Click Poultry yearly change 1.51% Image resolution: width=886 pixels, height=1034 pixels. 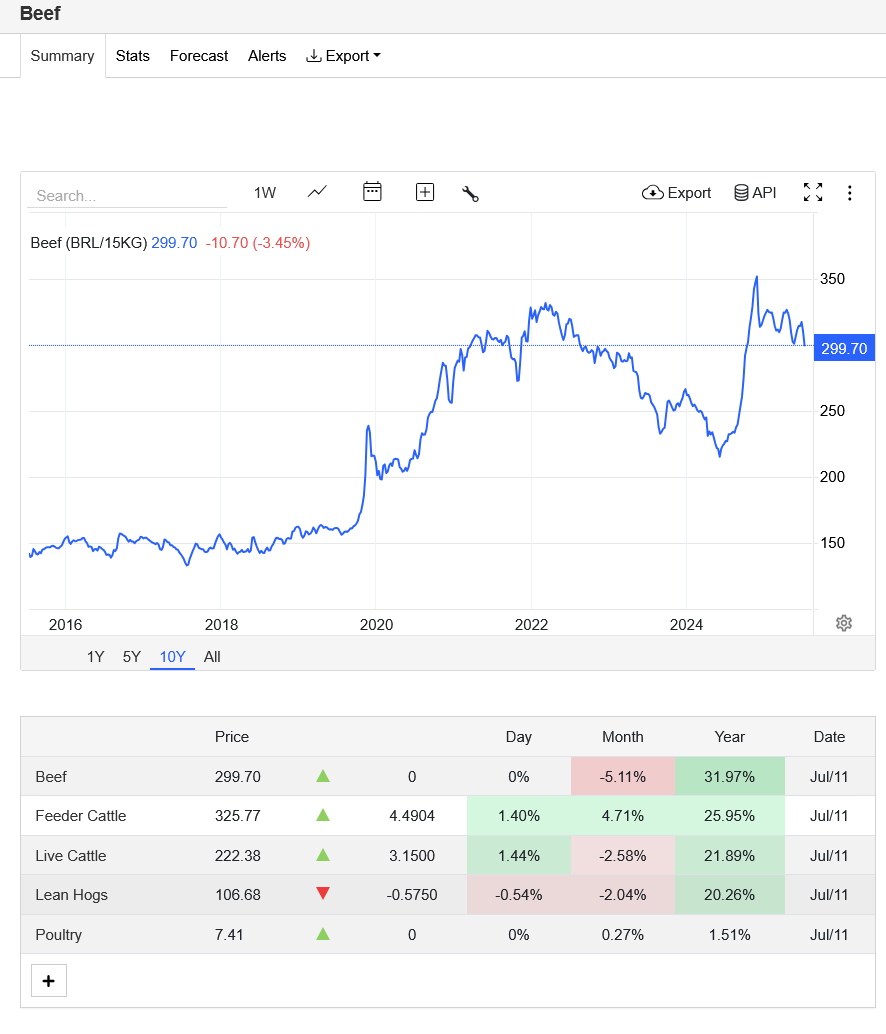730,934
